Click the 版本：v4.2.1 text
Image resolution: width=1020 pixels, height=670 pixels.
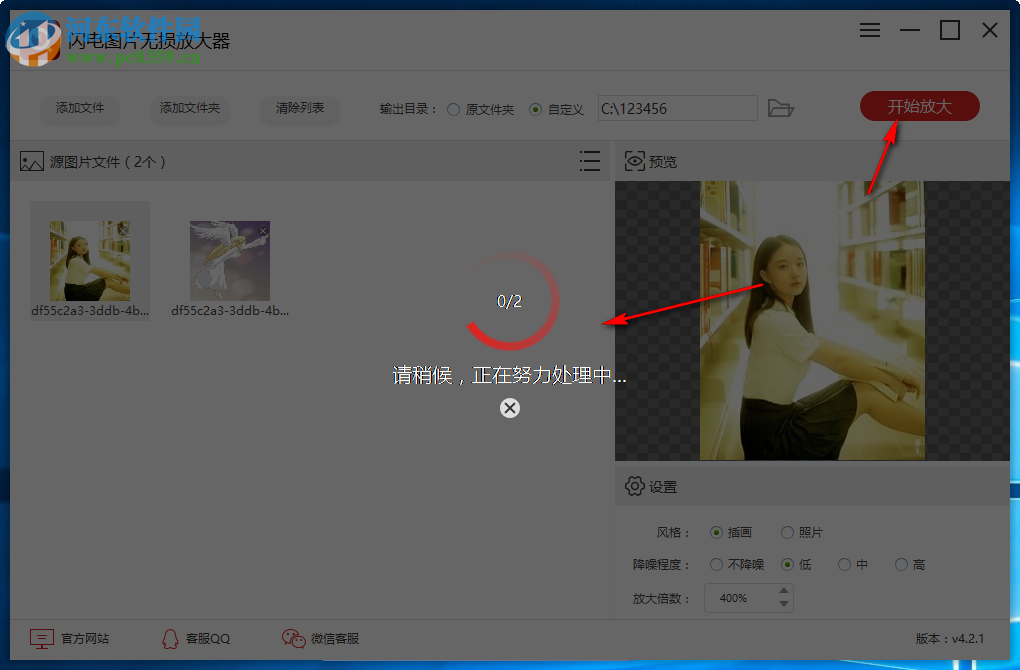[950, 639]
